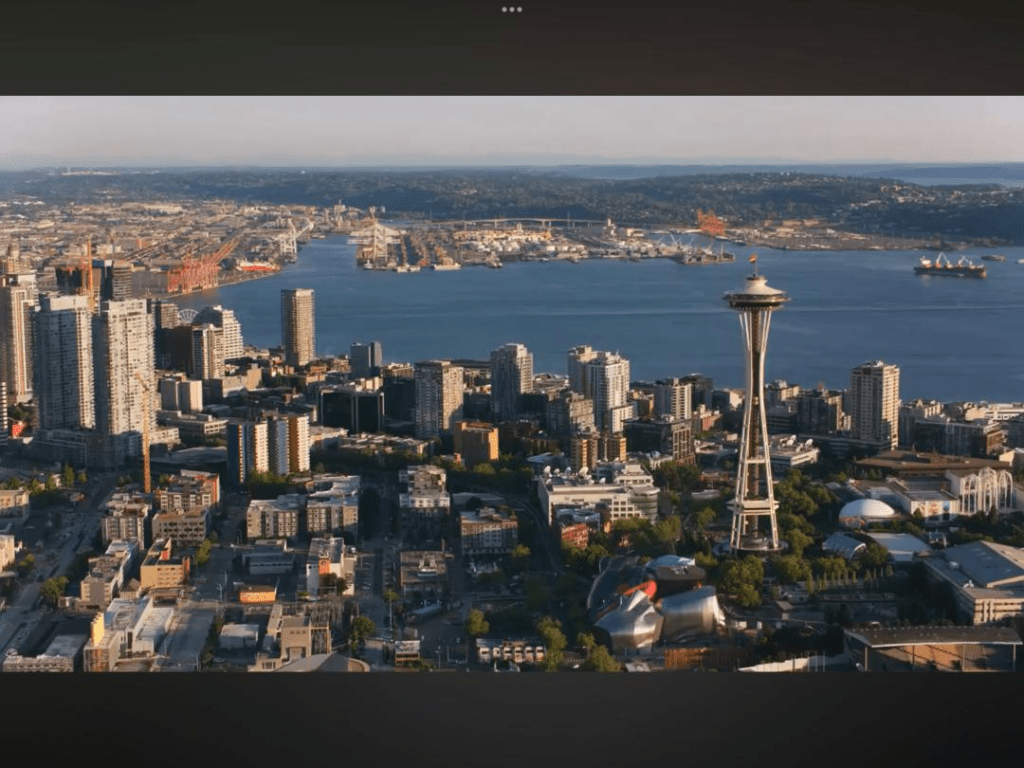Tap the red crane on the far shore

click(710, 223)
